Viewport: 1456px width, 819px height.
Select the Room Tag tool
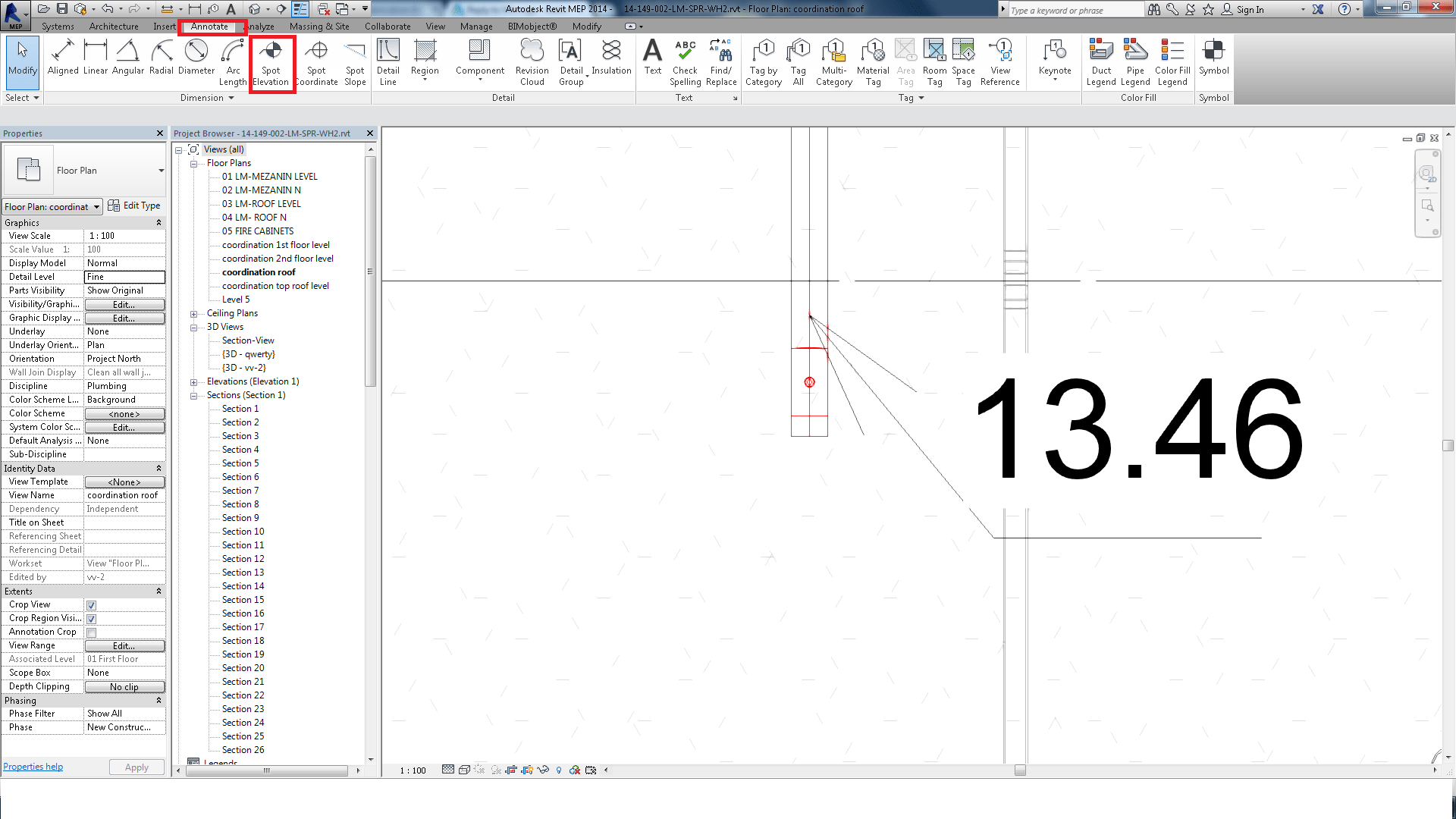click(934, 61)
